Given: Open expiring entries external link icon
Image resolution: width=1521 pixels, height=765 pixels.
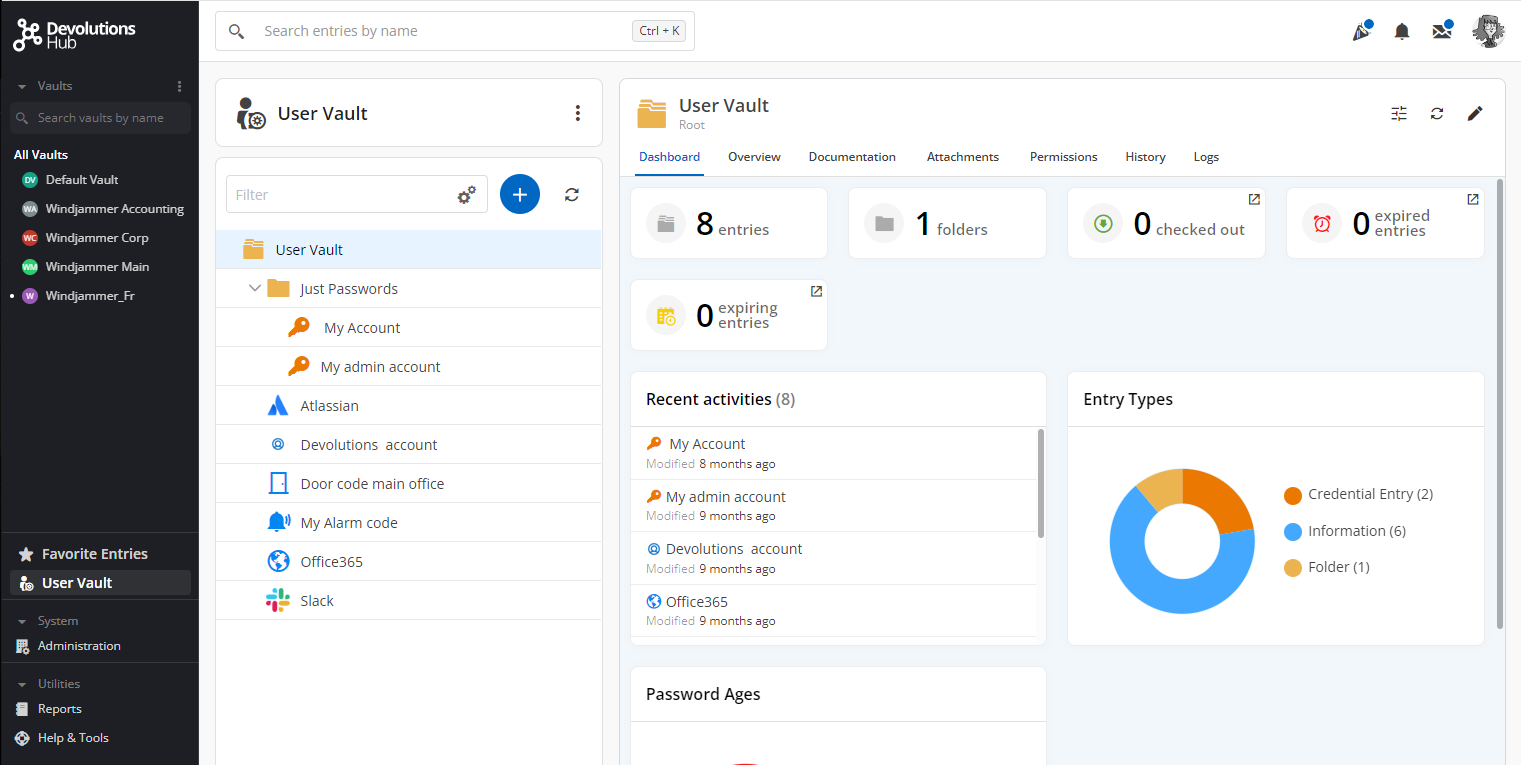Looking at the screenshot, I should [816, 291].
